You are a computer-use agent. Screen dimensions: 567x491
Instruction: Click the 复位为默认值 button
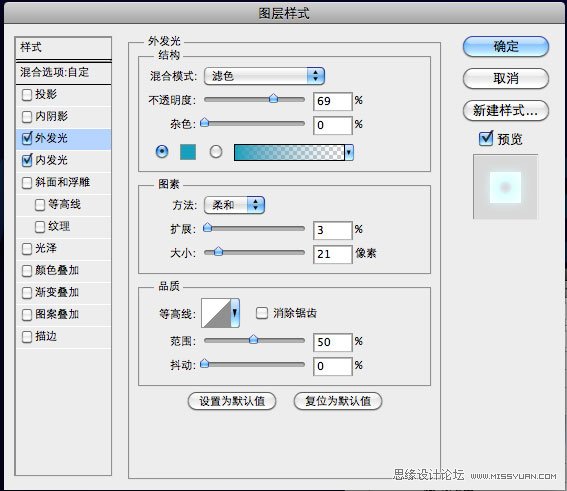(x=338, y=401)
